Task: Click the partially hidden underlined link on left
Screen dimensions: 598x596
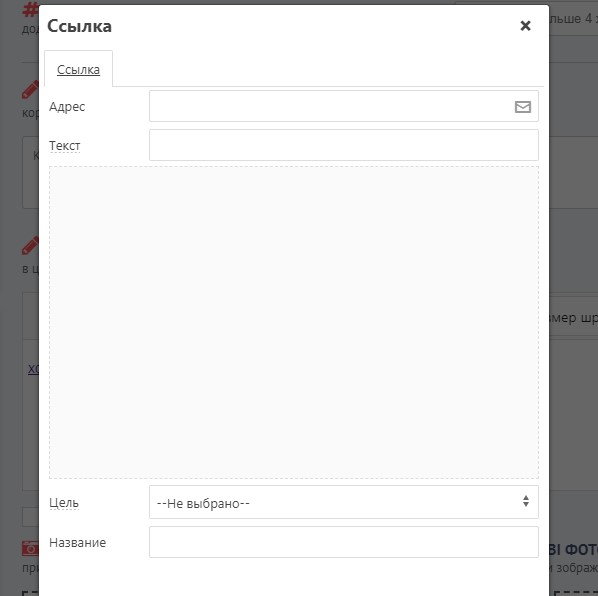Action: [x=33, y=369]
